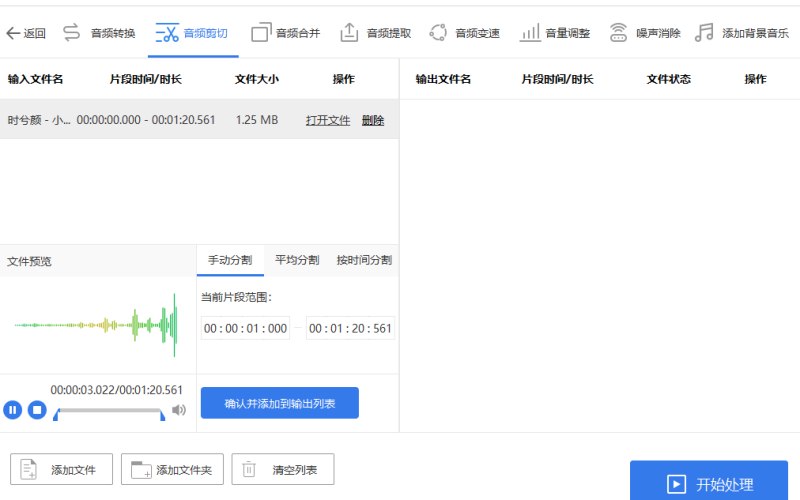
Task: Open the 噪声消除 noise removal icon
Action: [x=618, y=33]
